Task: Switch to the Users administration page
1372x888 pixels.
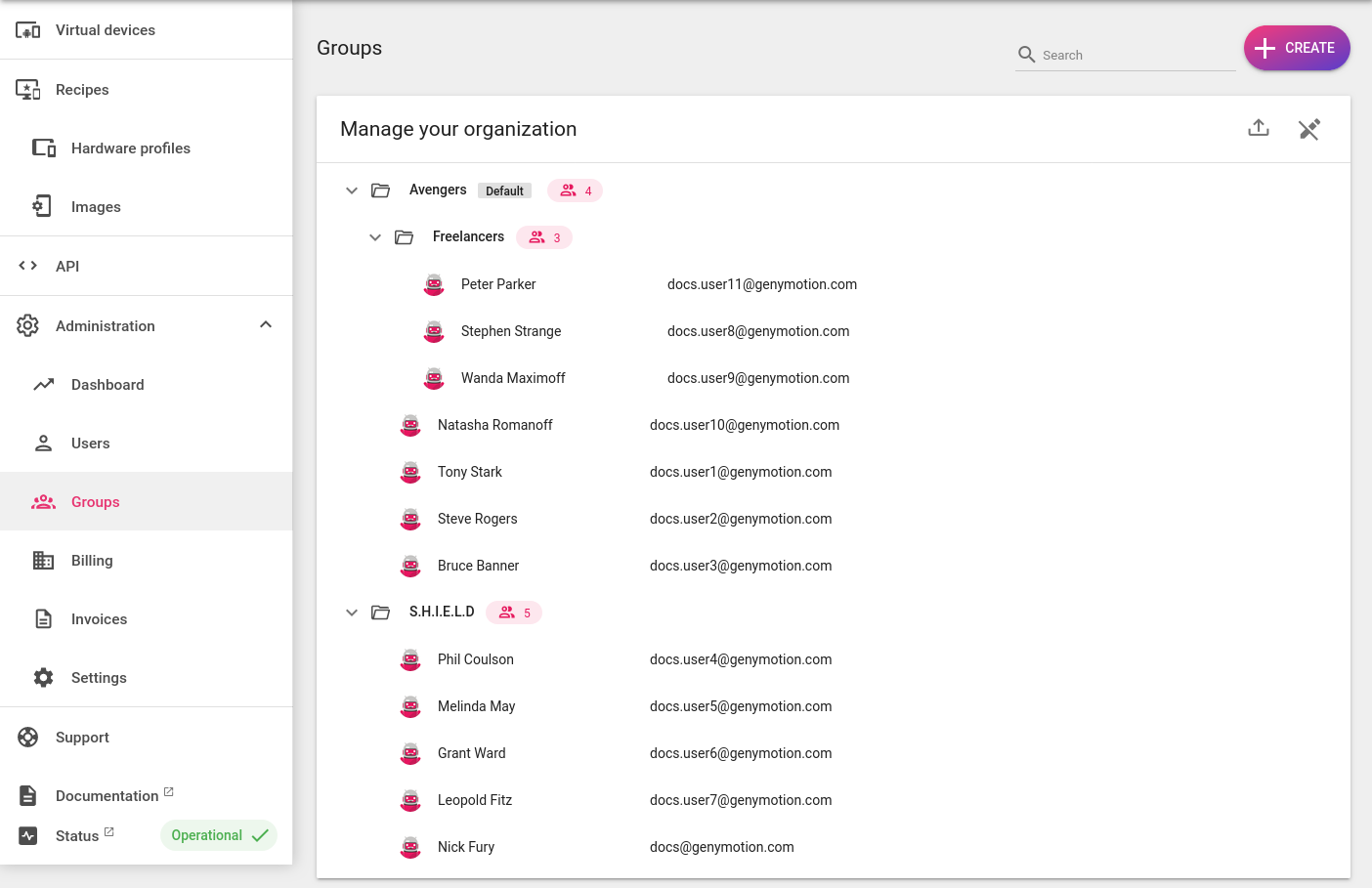Action: tap(90, 443)
